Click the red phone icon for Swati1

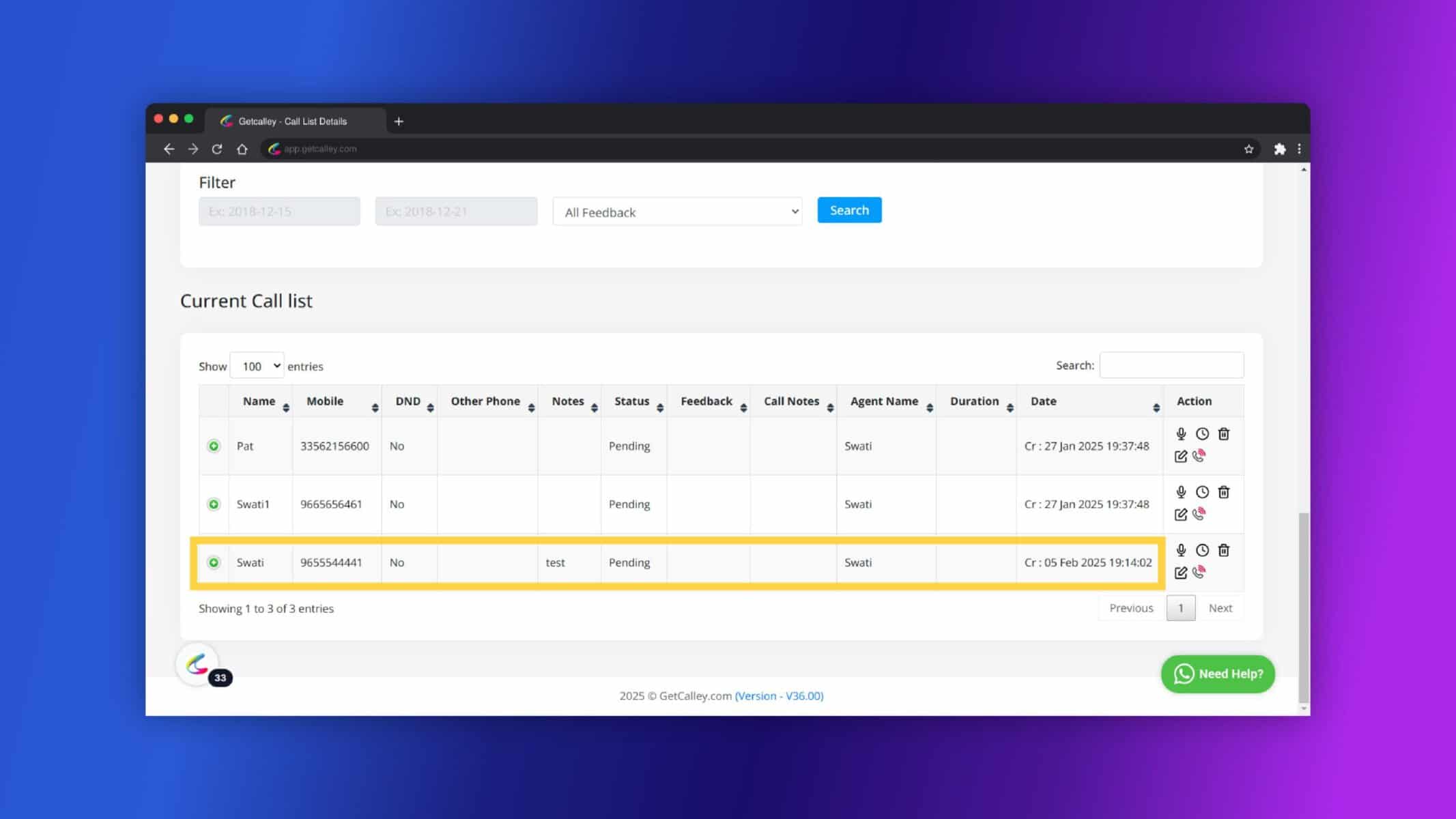point(1199,514)
